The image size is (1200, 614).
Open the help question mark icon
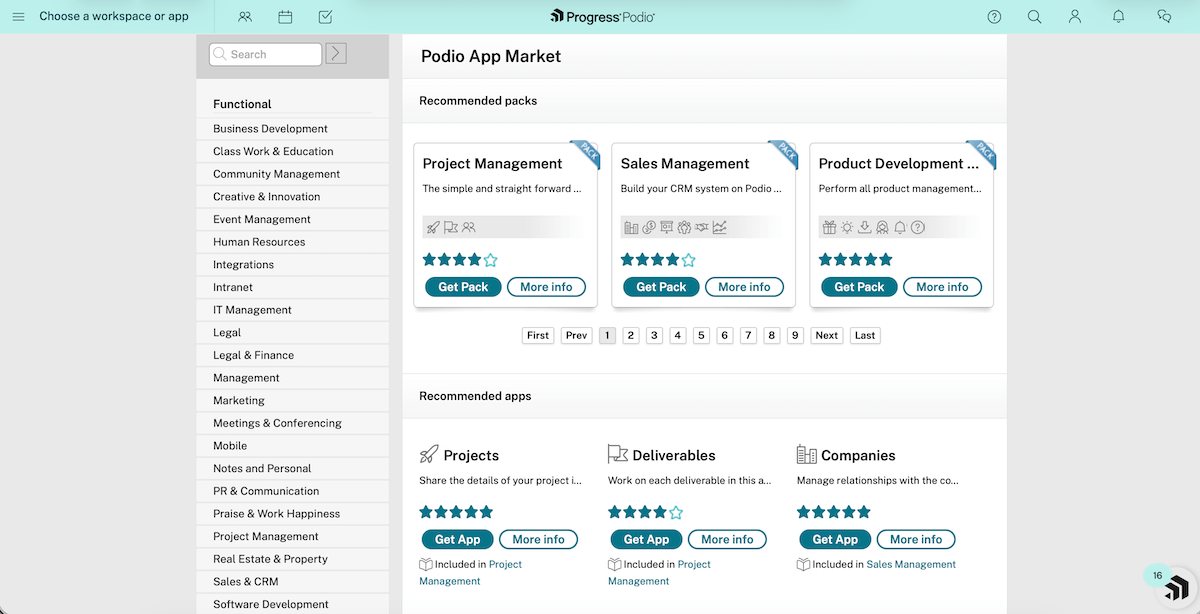(993, 16)
